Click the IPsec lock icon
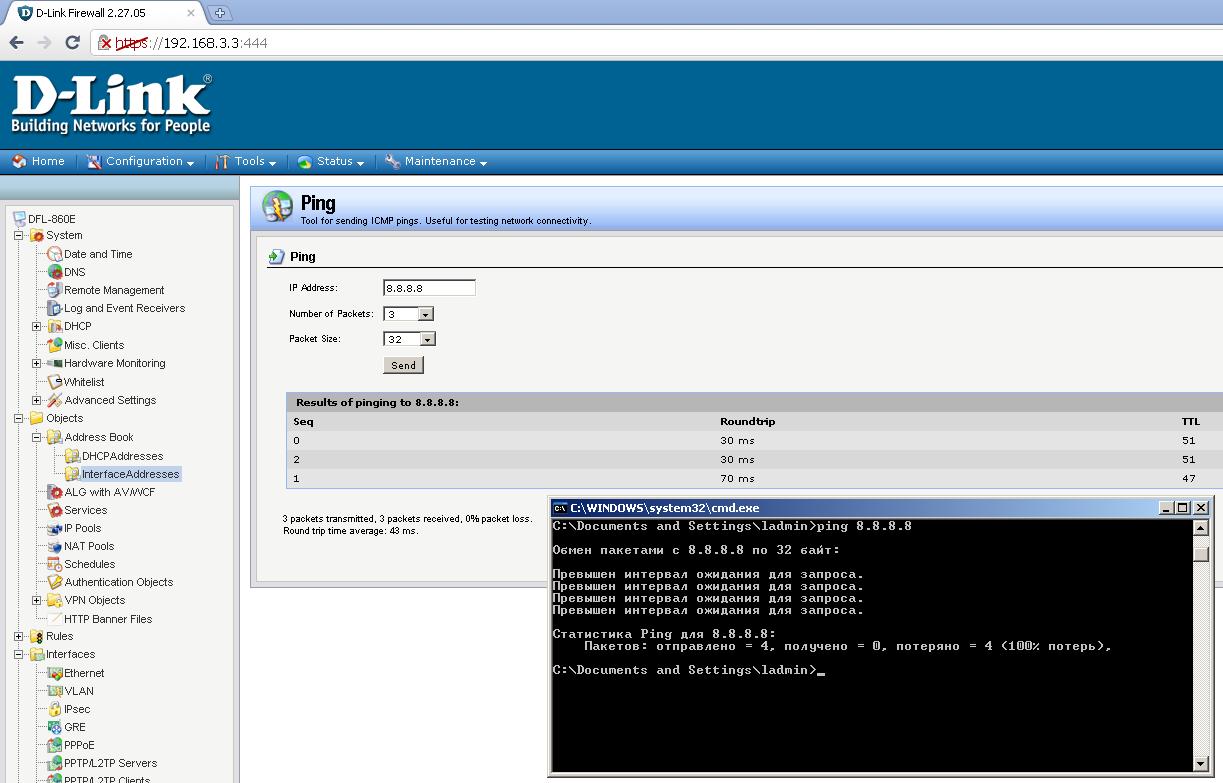This screenshot has width=1223, height=783. point(55,709)
